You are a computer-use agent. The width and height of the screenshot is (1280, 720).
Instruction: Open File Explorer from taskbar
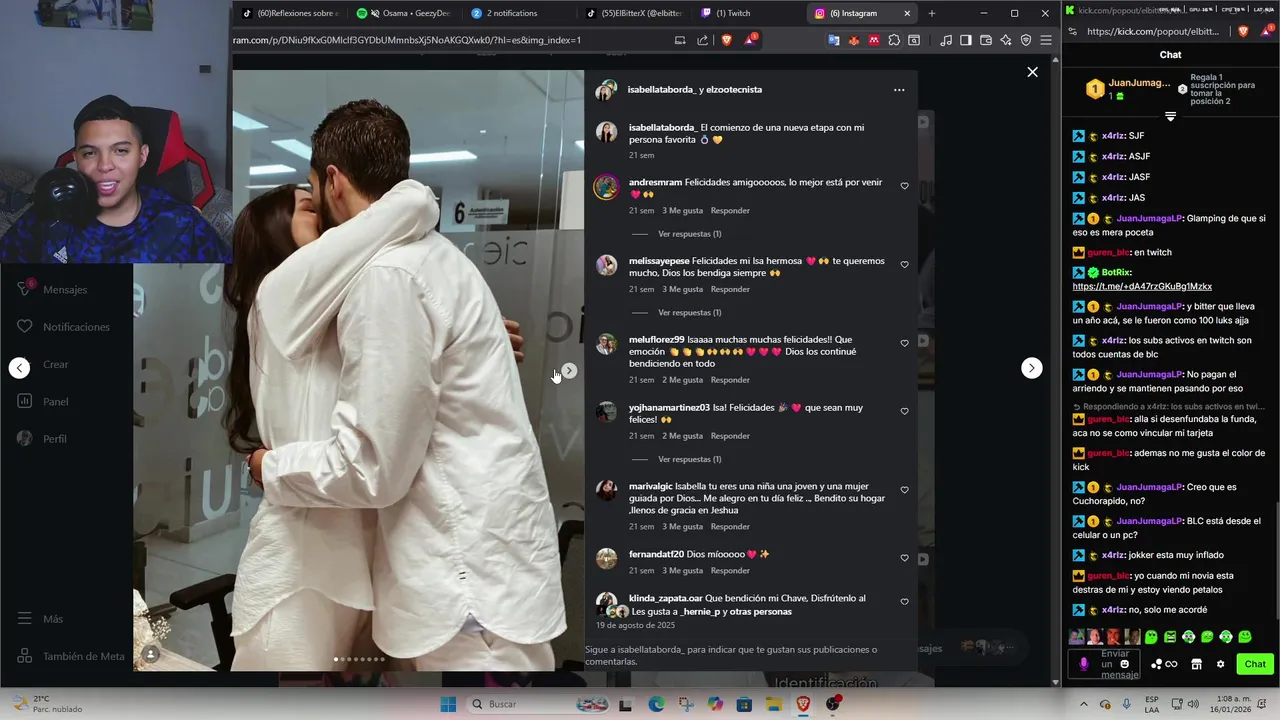pos(774,704)
